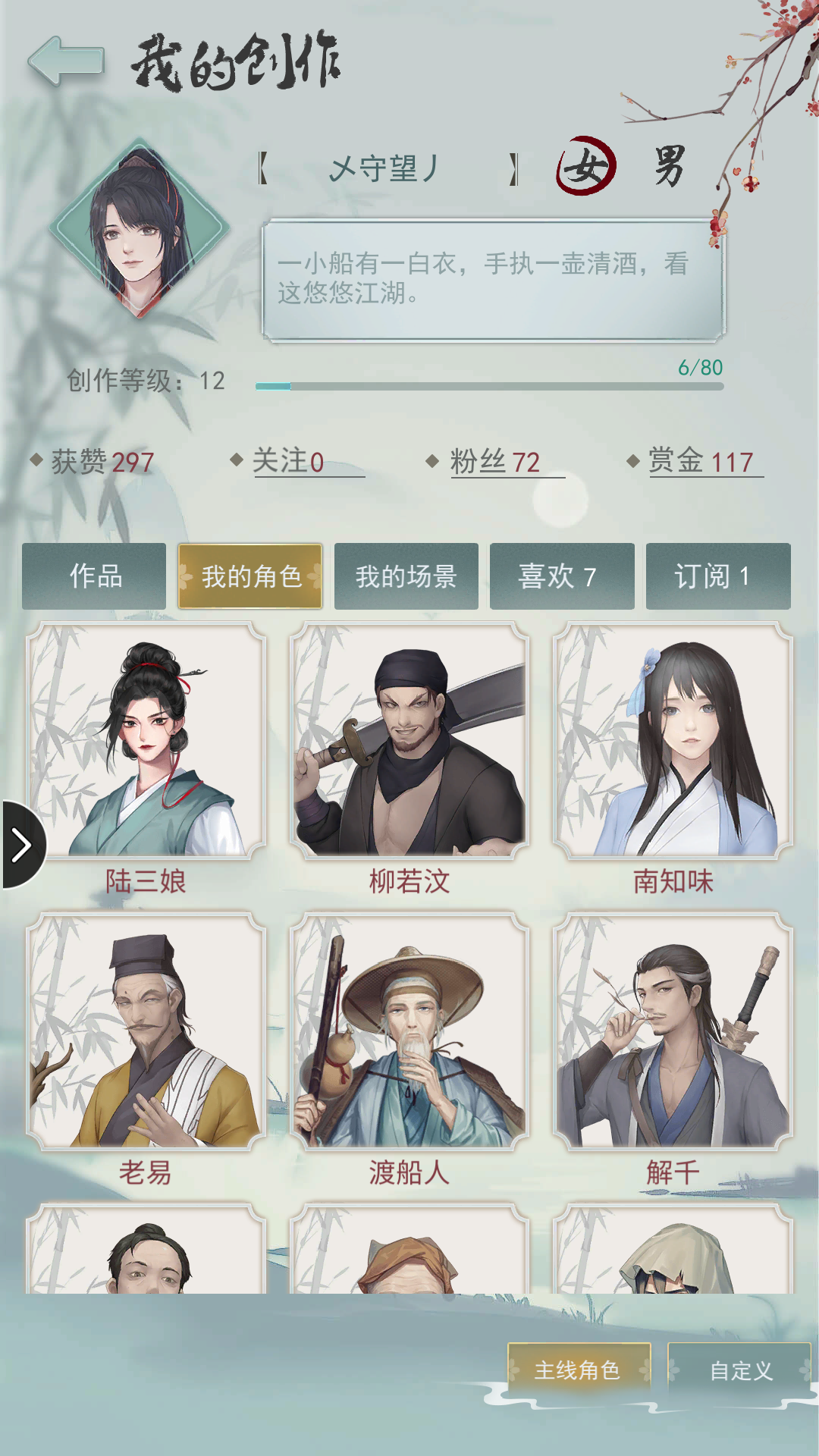
Task: Tap the back arrow icon
Action: coord(65,61)
